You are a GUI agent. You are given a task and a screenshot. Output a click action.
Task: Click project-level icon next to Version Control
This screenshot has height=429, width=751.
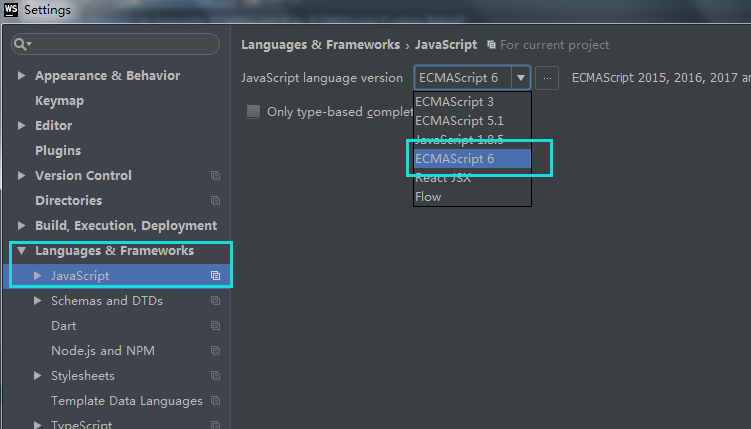pos(216,176)
